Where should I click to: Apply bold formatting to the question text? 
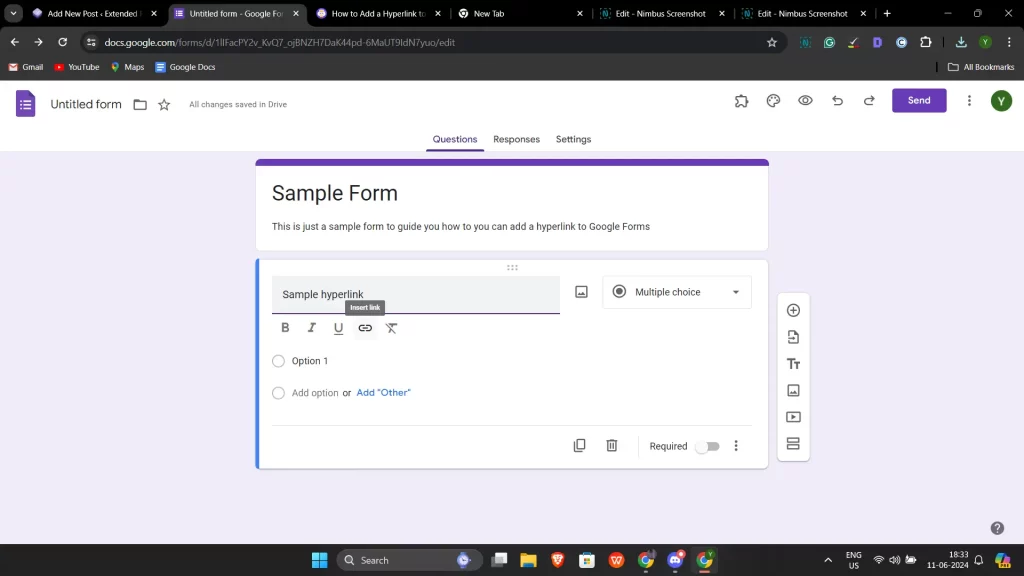pyautogui.click(x=285, y=328)
